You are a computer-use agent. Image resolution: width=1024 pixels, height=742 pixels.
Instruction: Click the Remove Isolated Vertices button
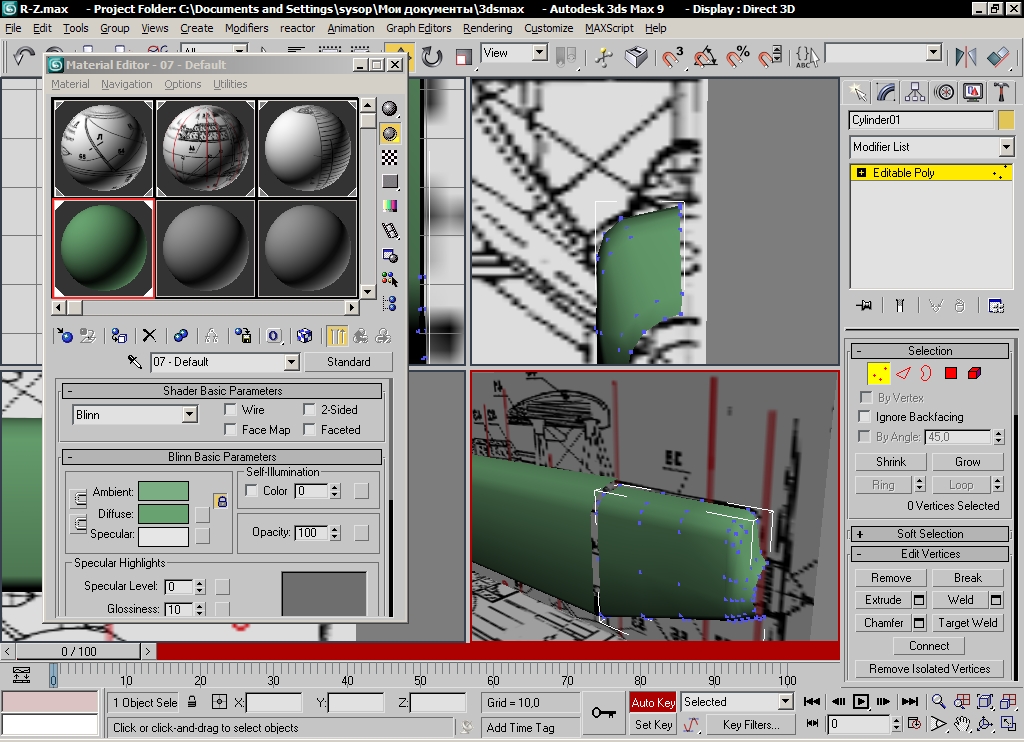[929, 669]
